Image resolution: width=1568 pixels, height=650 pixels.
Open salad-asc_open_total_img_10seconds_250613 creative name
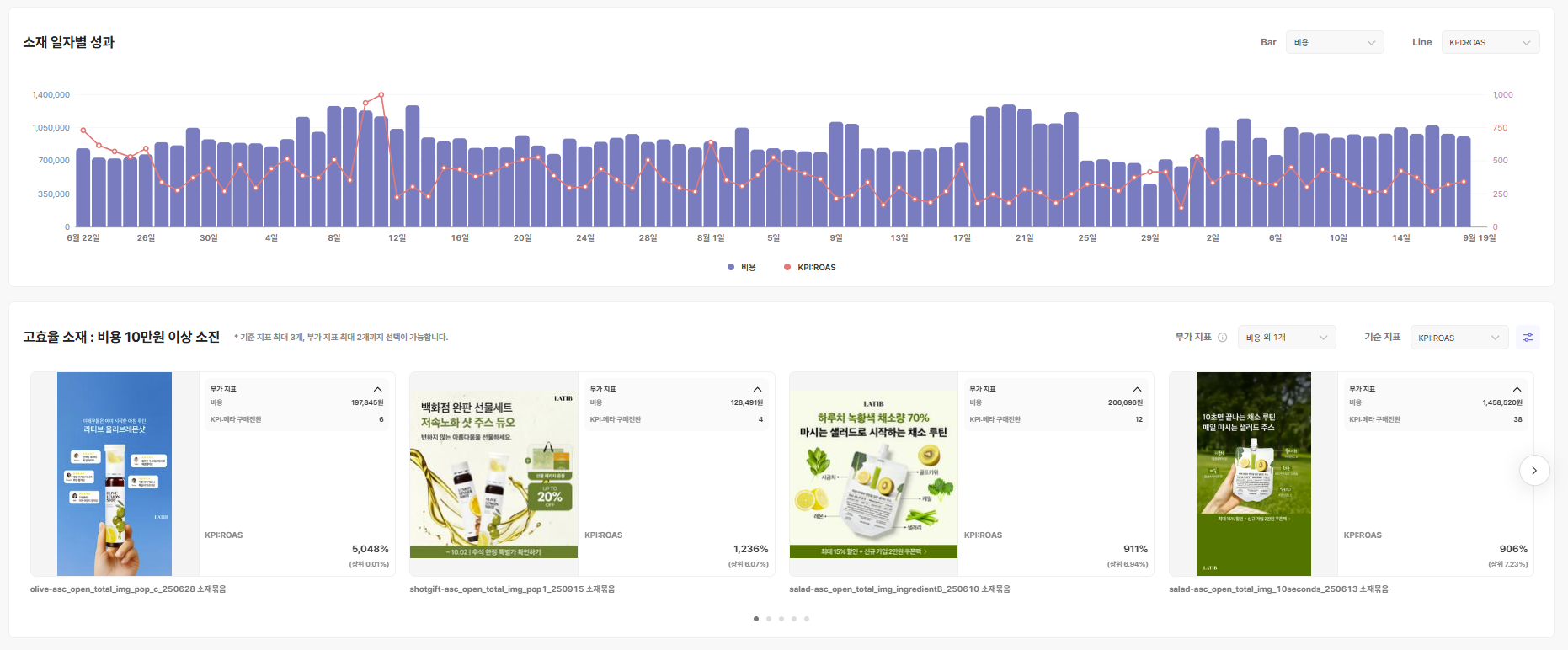(x=1278, y=589)
